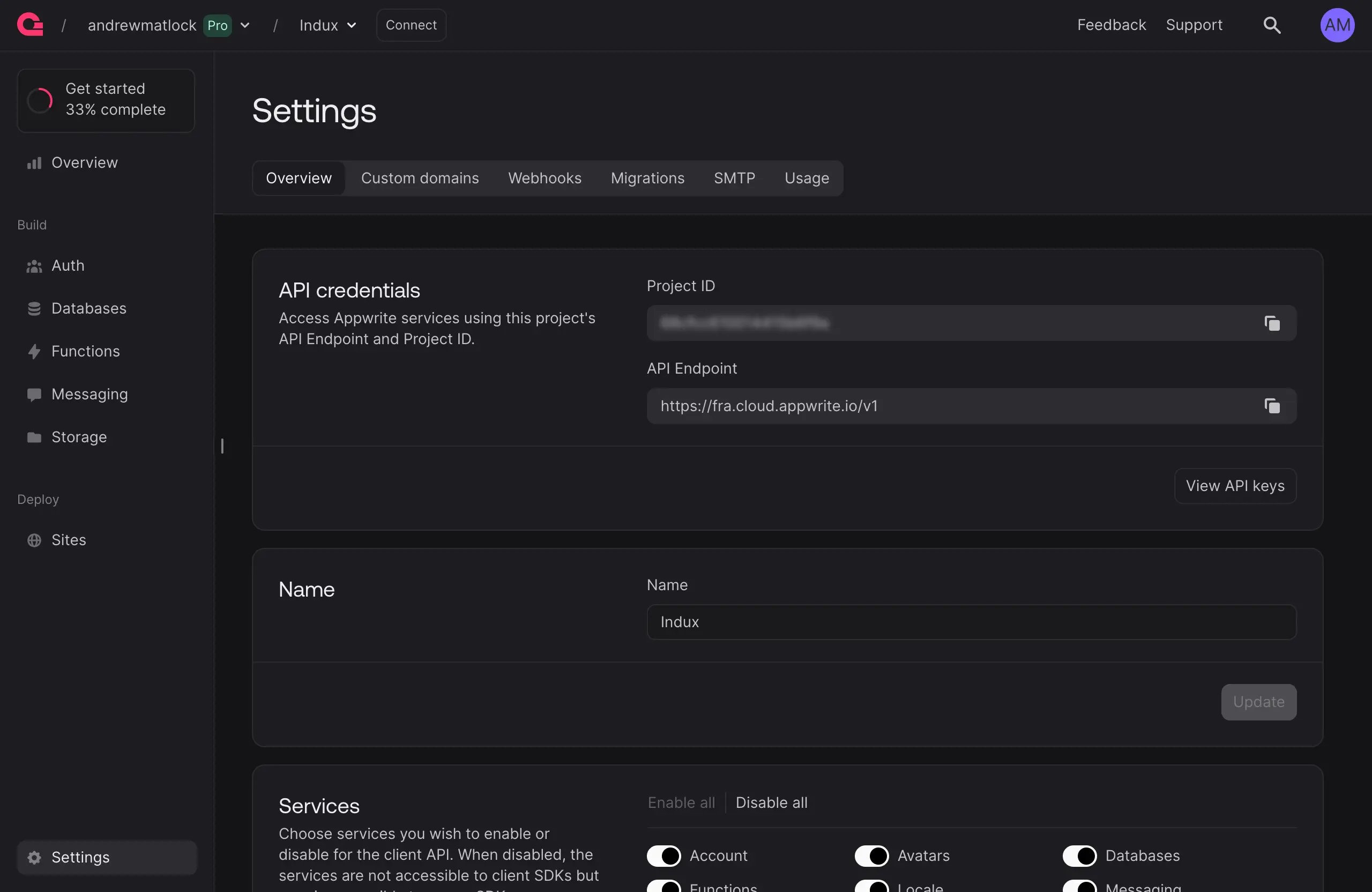Click the project Name input field
The image size is (1372, 892).
pos(971,622)
